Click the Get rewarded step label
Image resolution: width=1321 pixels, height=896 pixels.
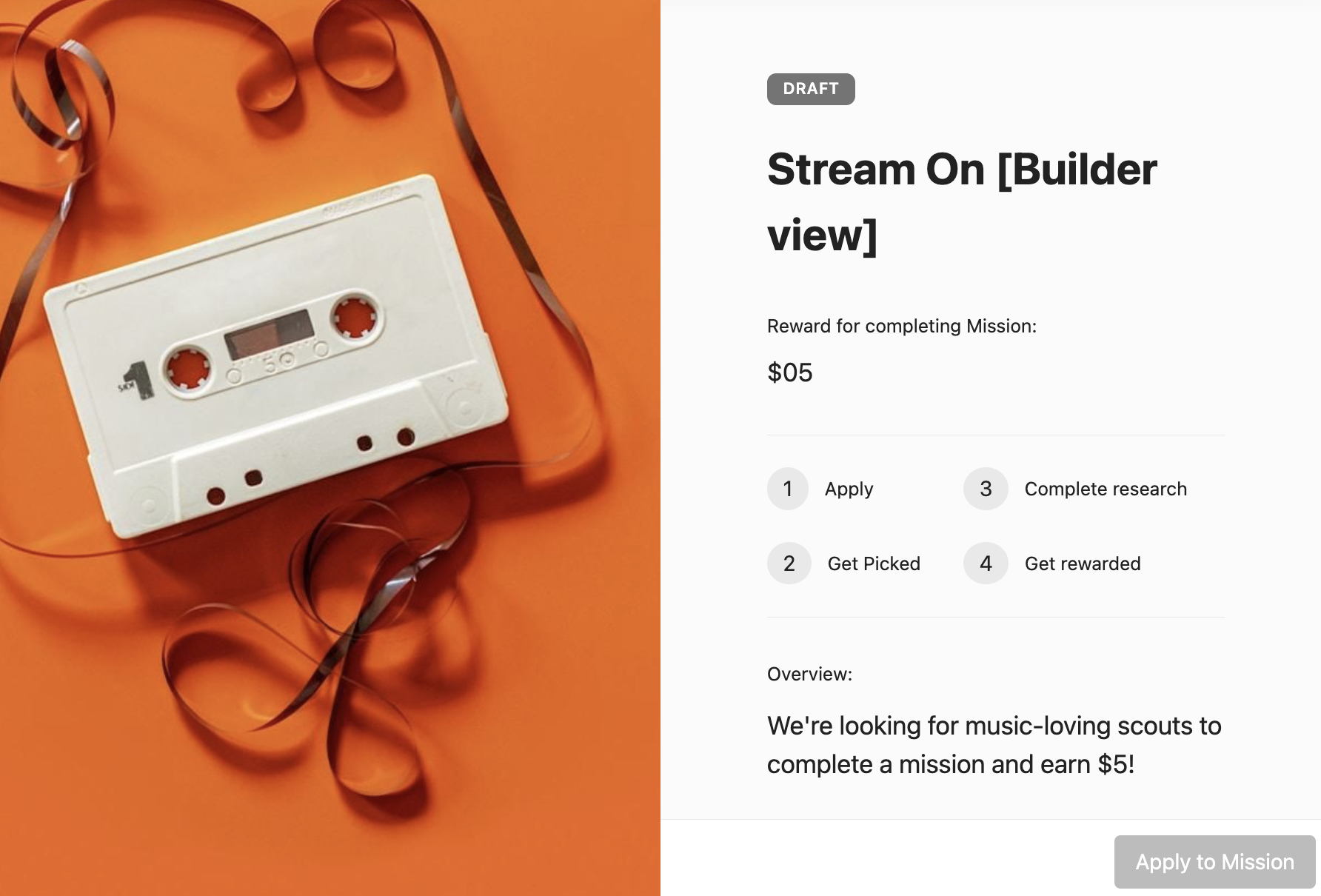[x=1083, y=564]
